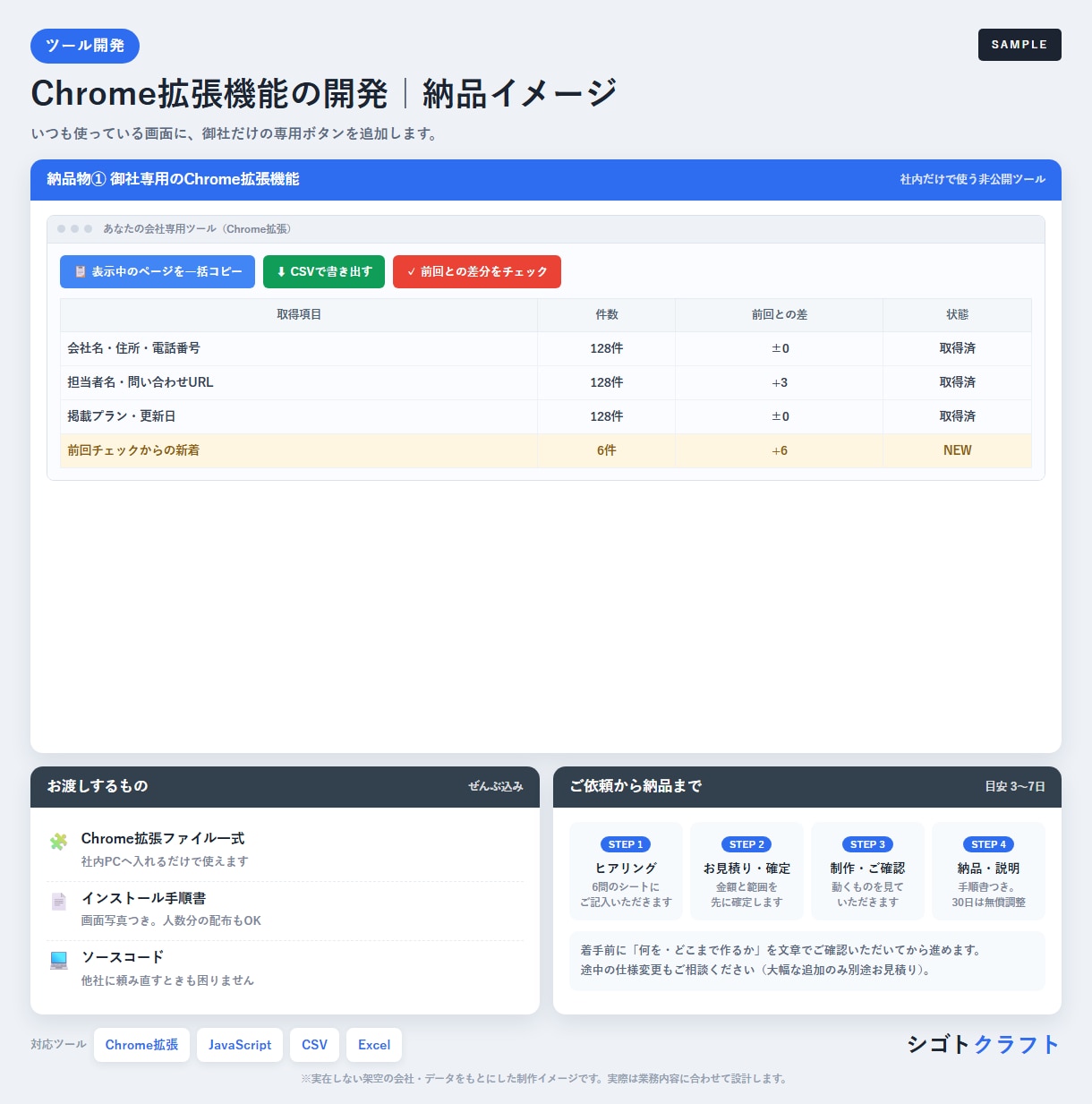The height and width of the screenshot is (1104, 1092).
Task: Click the 状態 column header
Action: (x=957, y=315)
